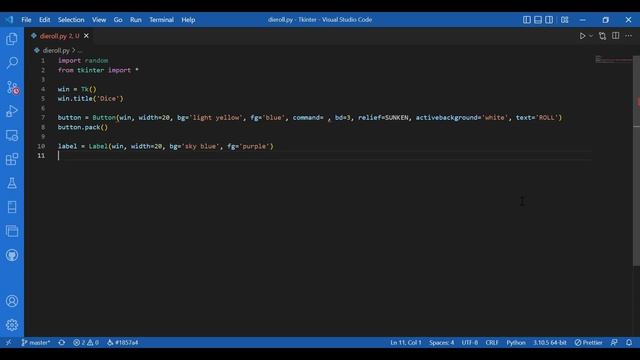The image size is (640, 360).
Task: Open editor More Actions ellipsis
Action: click(628, 36)
